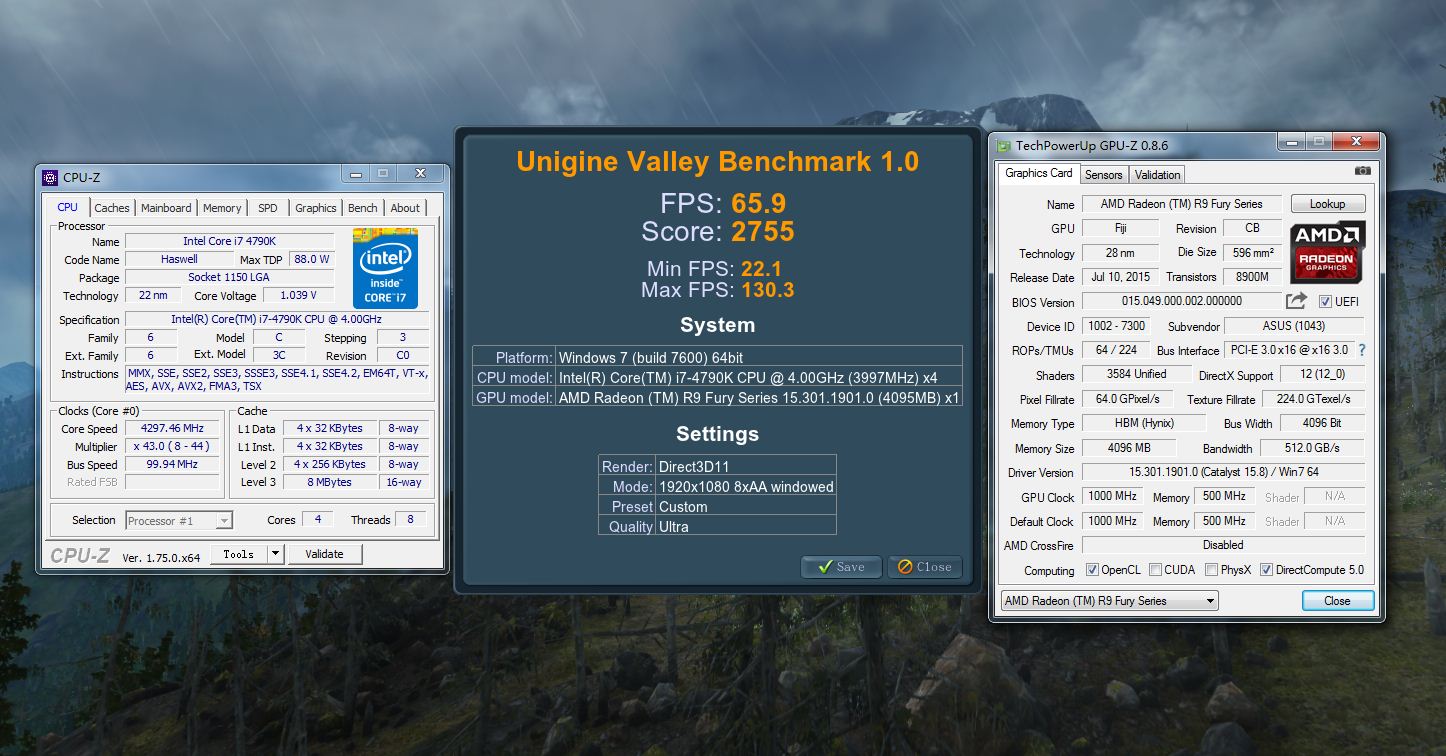
Task: Open the Validation tab in GPU-Z
Action: pos(1158,175)
